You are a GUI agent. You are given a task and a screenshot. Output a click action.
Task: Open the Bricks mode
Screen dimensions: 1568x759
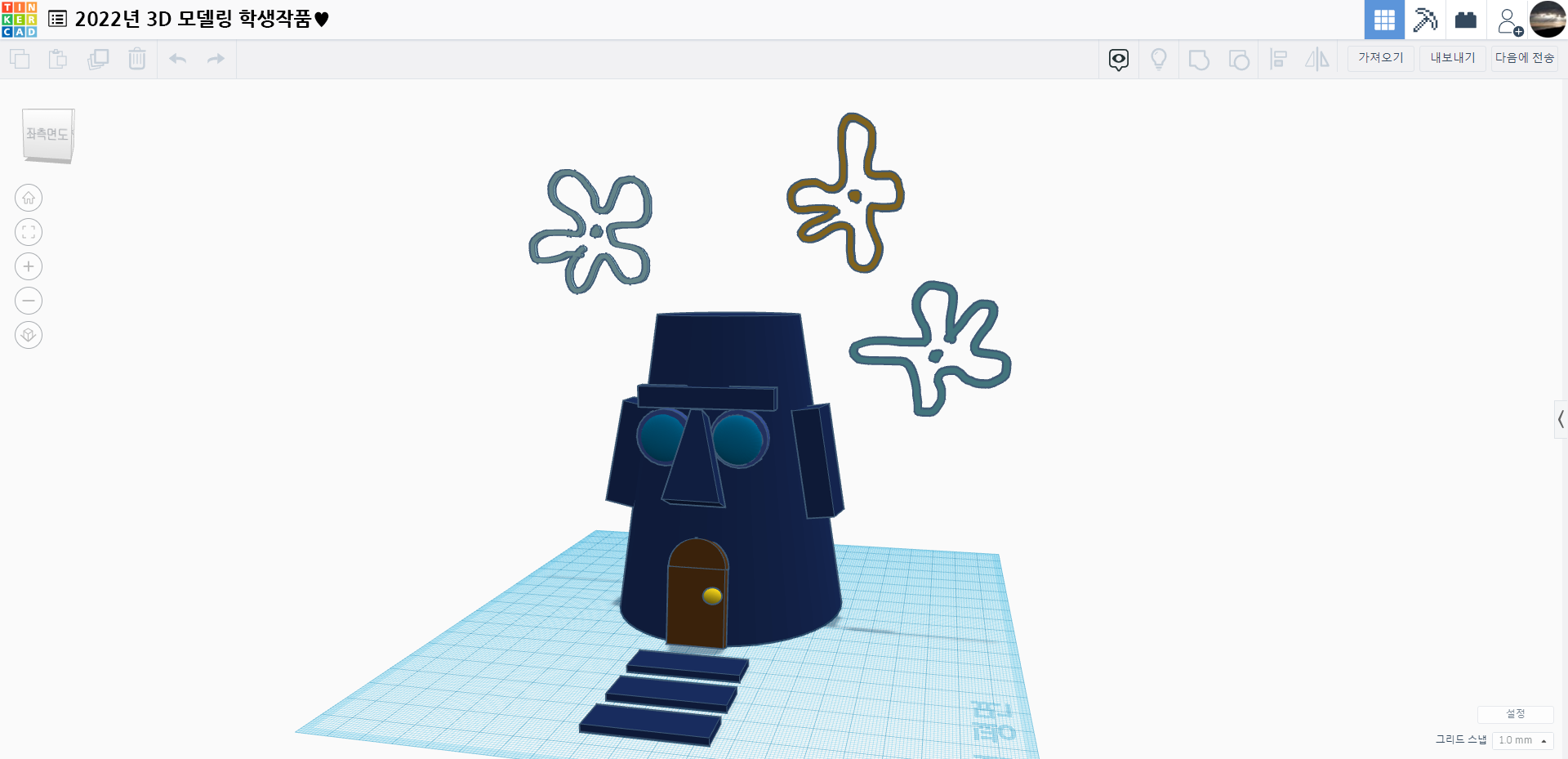tap(1466, 20)
